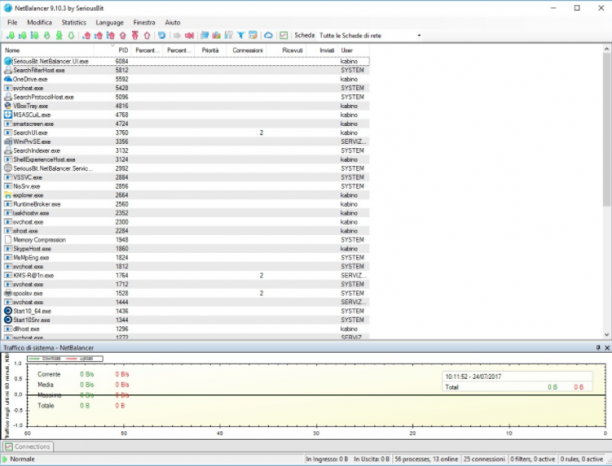
Task: Click the scrollbar down arrow of process list
Action: tap(607, 334)
